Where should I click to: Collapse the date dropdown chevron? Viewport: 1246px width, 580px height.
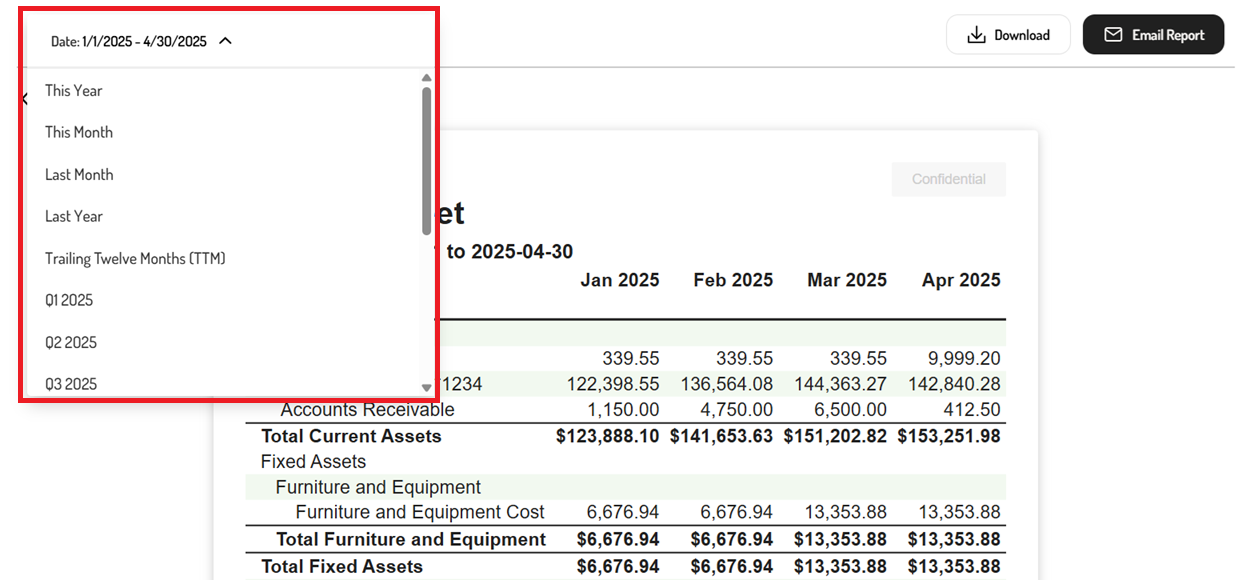[x=225, y=41]
